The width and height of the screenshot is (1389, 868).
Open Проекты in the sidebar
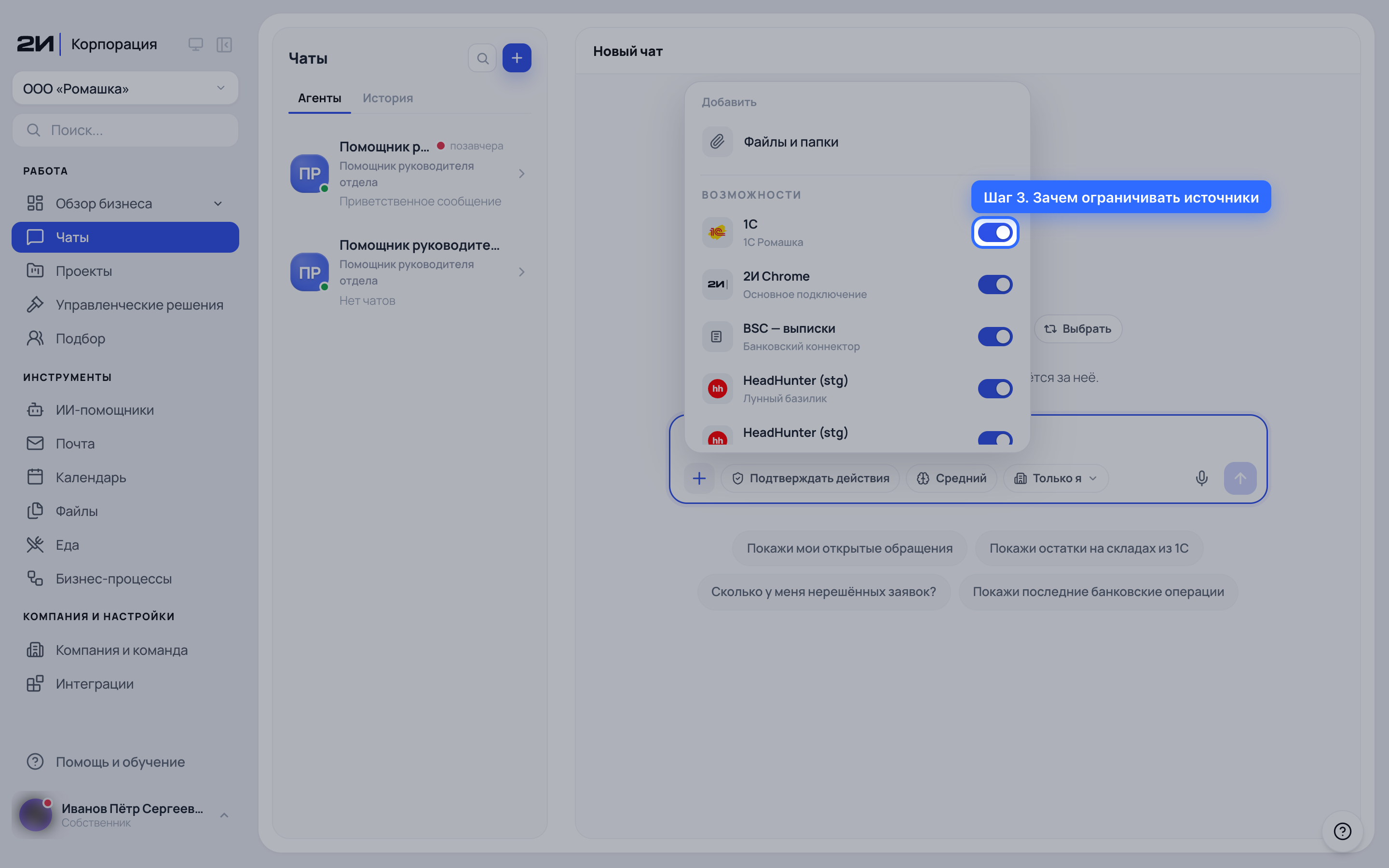coord(125,271)
